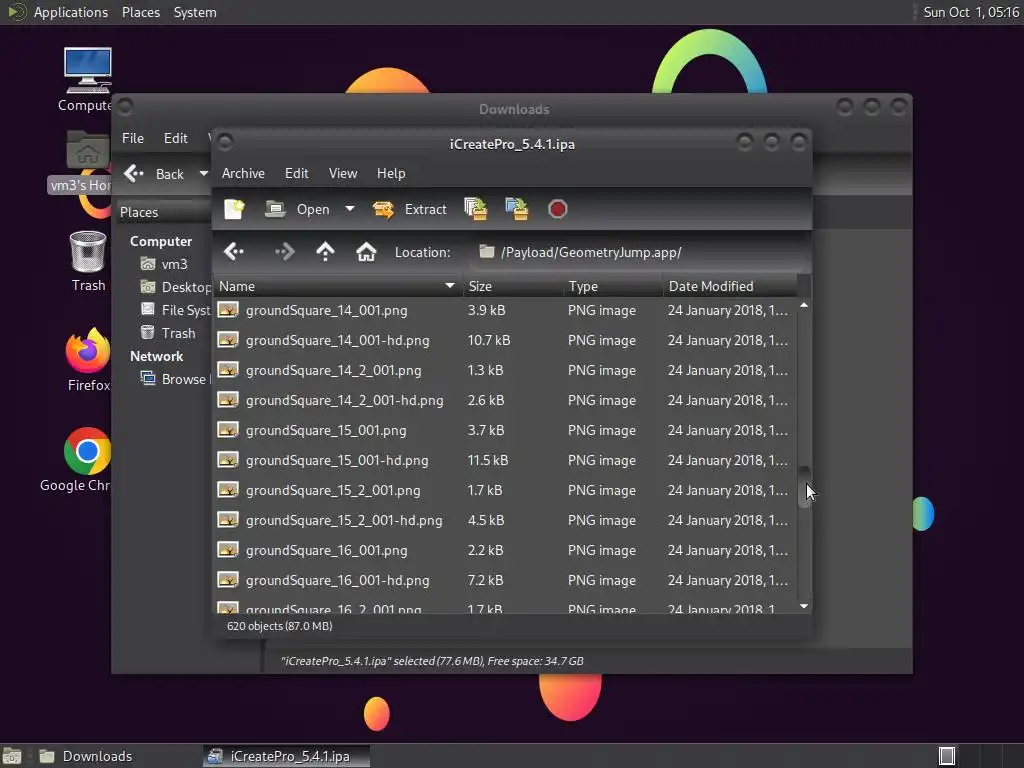
Task: Switch to iCreatePro_5.4.1.ipa taskbar entry
Action: (x=286, y=756)
